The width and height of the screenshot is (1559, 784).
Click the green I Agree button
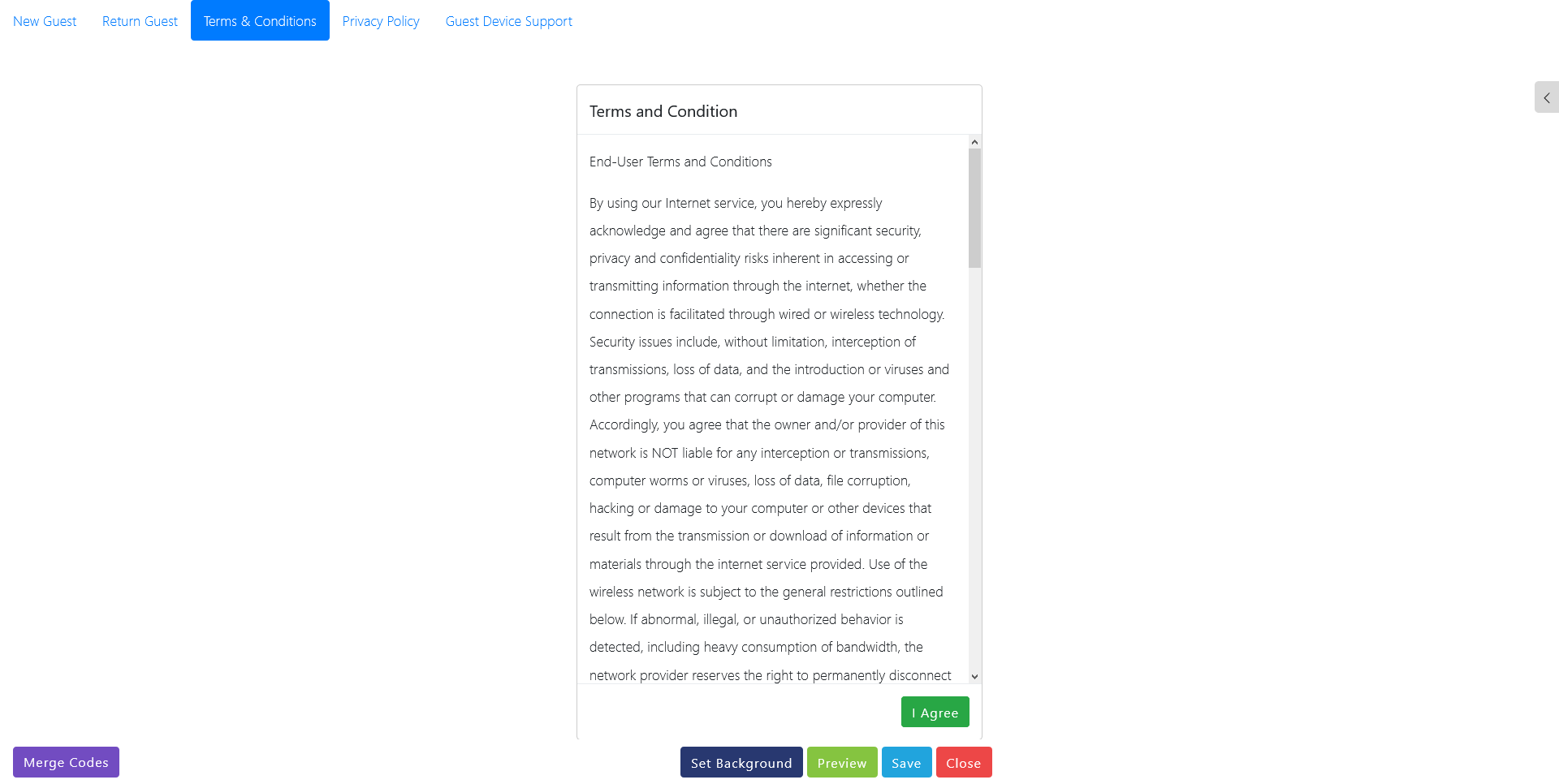click(935, 712)
